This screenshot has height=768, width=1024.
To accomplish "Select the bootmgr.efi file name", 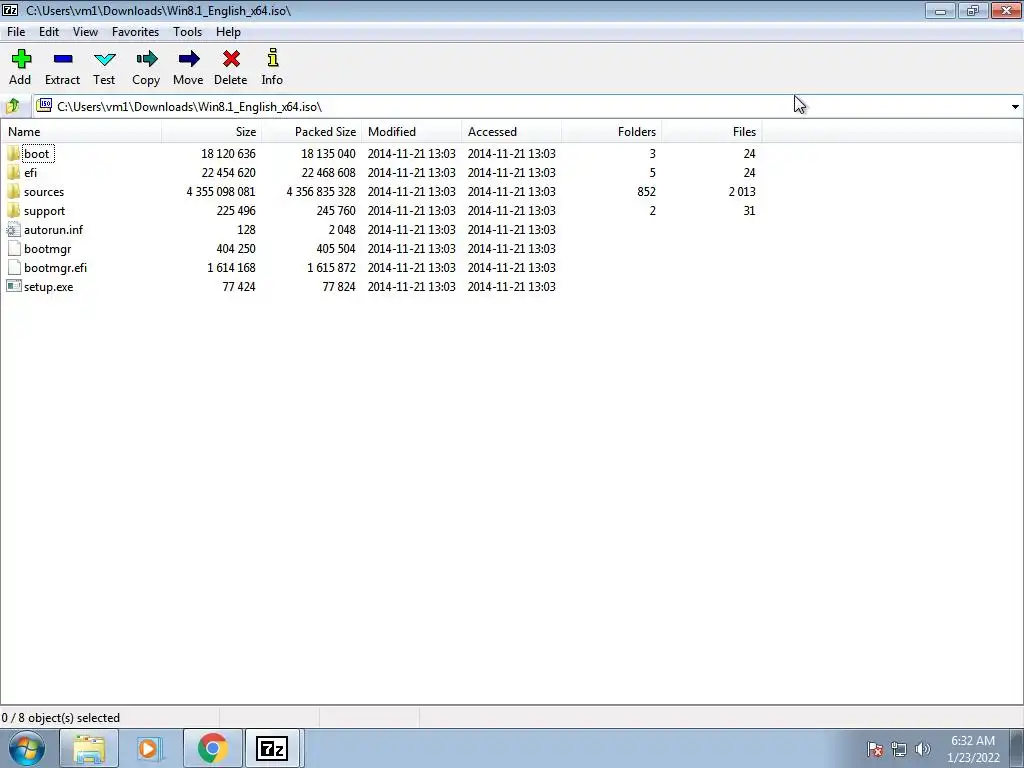I will [x=56, y=267].
